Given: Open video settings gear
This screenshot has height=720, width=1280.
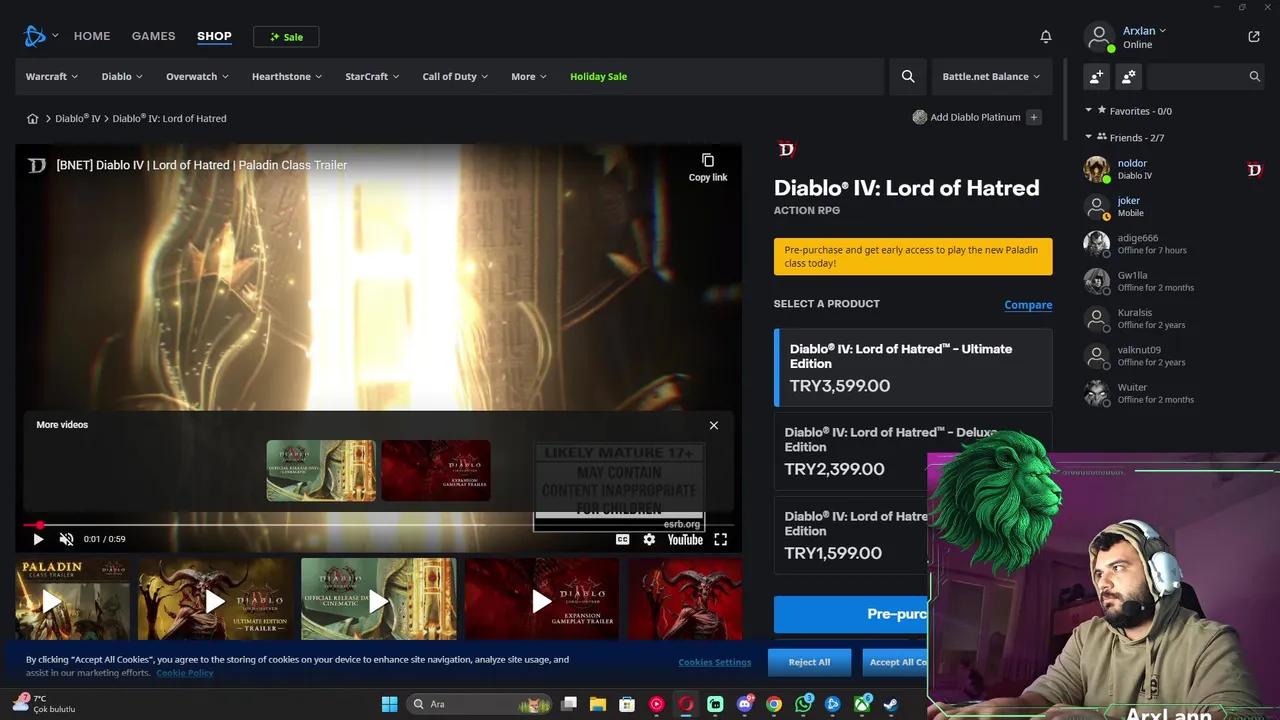Looking at the screenshot, I should pos(649,539).
